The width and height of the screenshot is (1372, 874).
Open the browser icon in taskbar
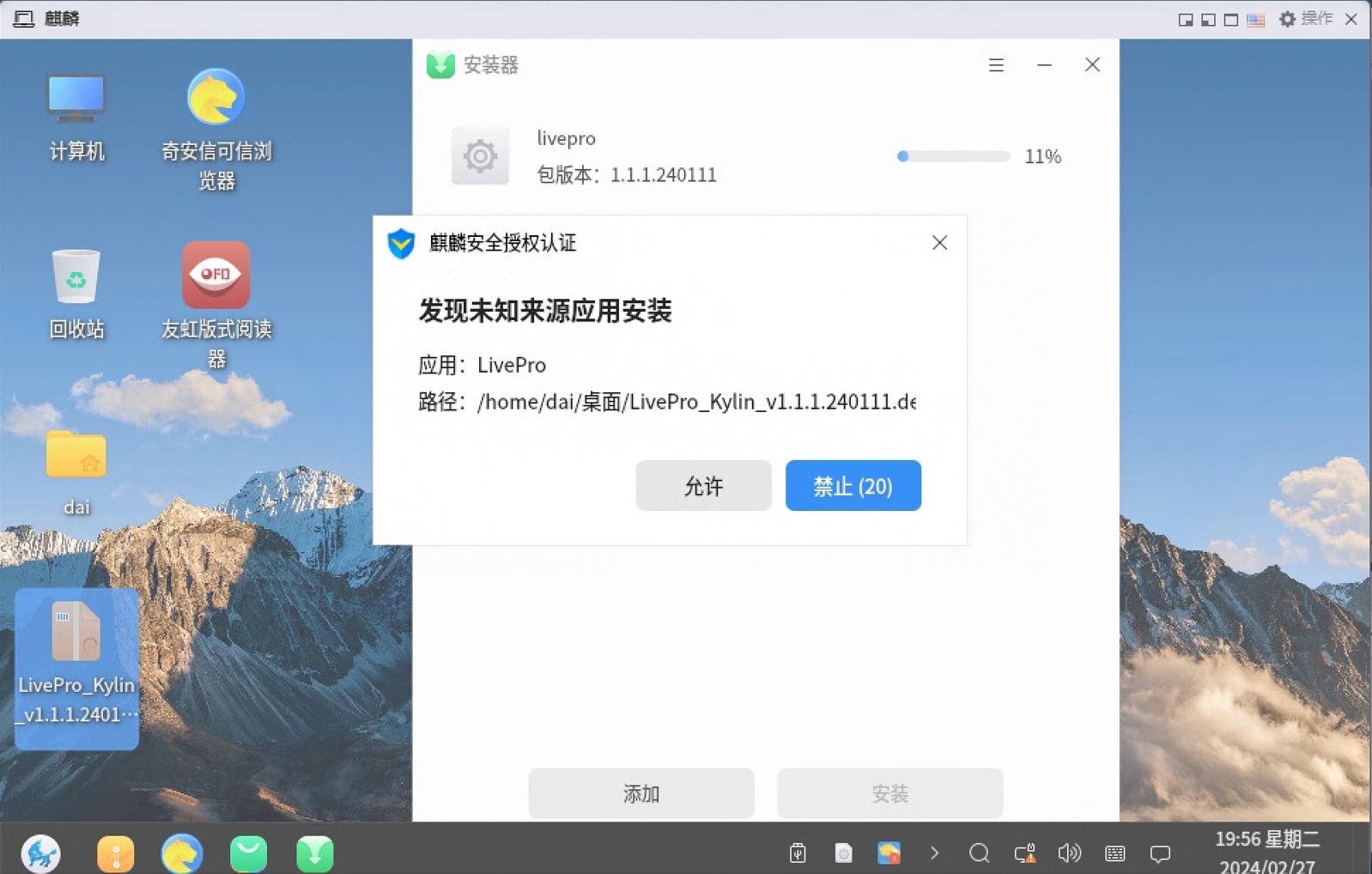(x=182, y=853)
